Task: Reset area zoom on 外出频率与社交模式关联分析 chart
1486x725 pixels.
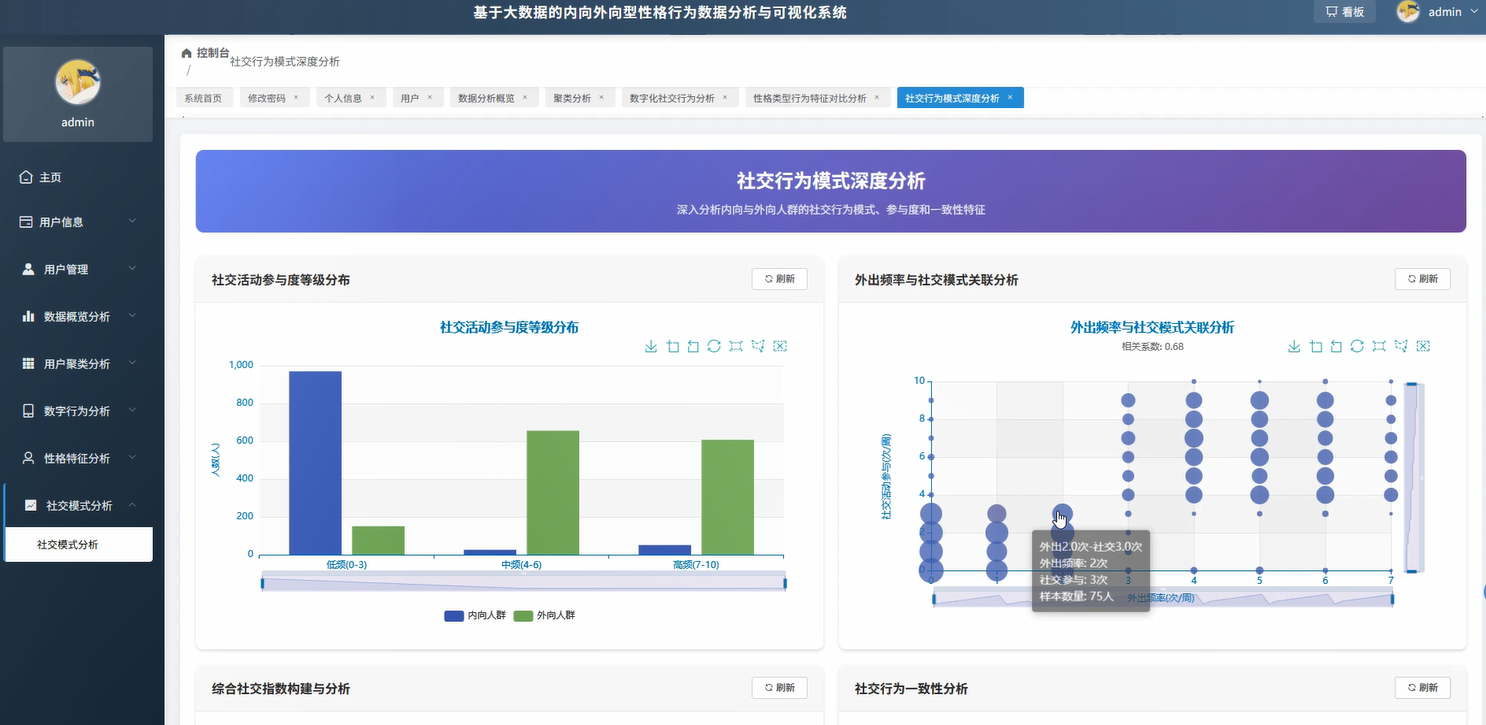Action: 1336,346
